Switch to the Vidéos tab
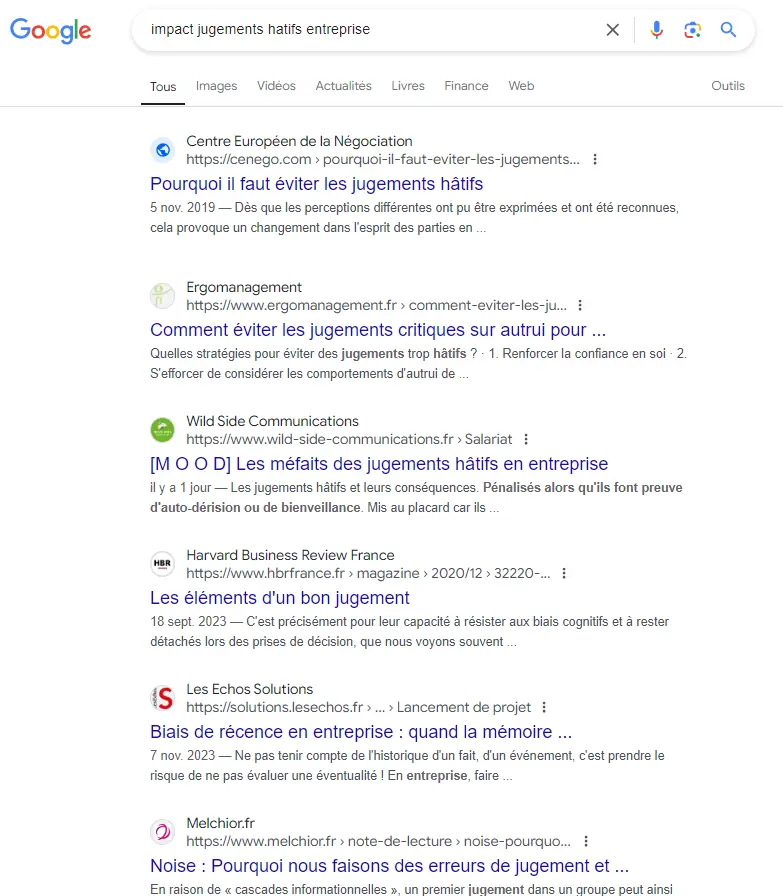783x896 pixels. (276, 86)
